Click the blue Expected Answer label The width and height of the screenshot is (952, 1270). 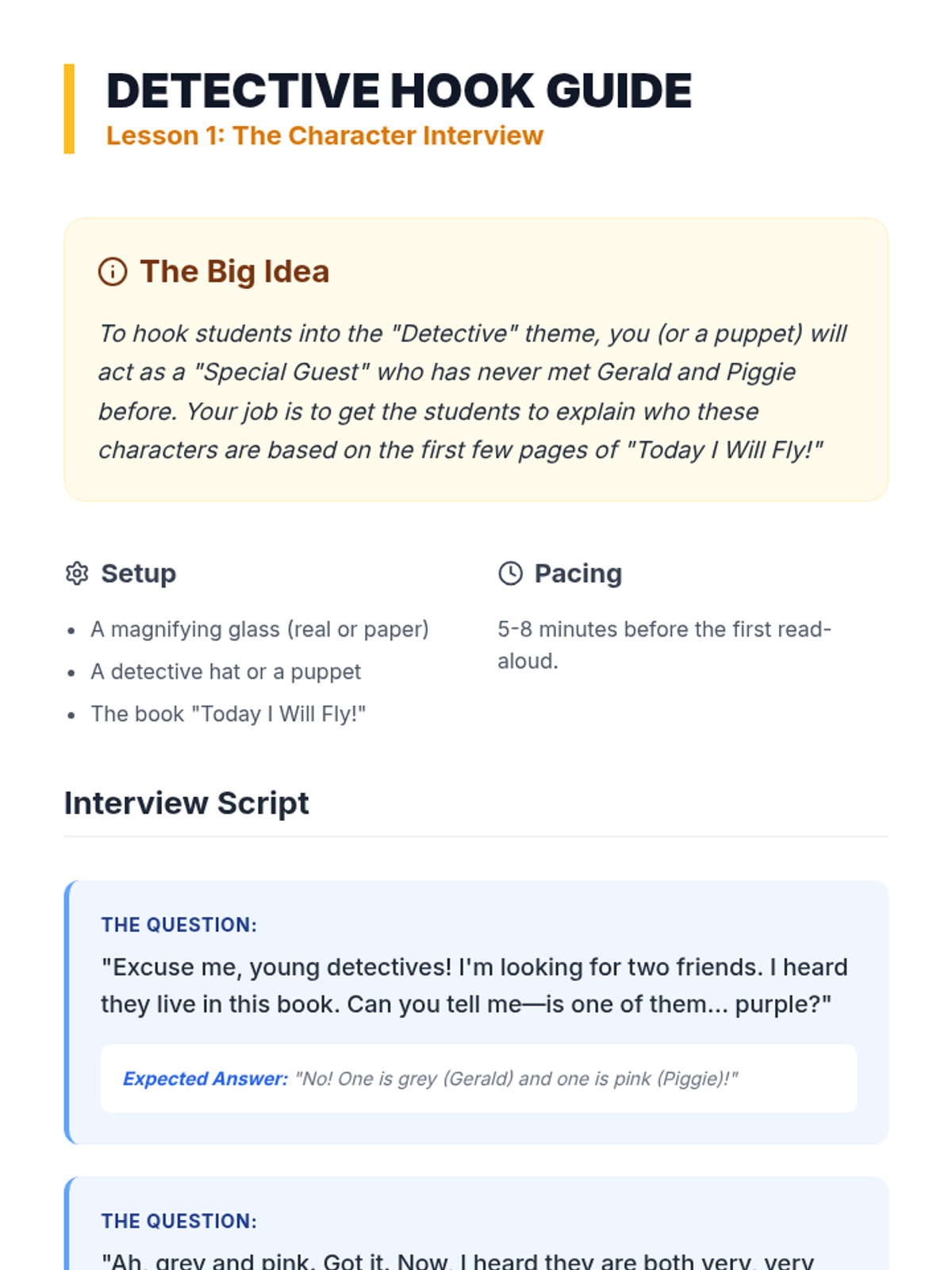pos(205,1079)
